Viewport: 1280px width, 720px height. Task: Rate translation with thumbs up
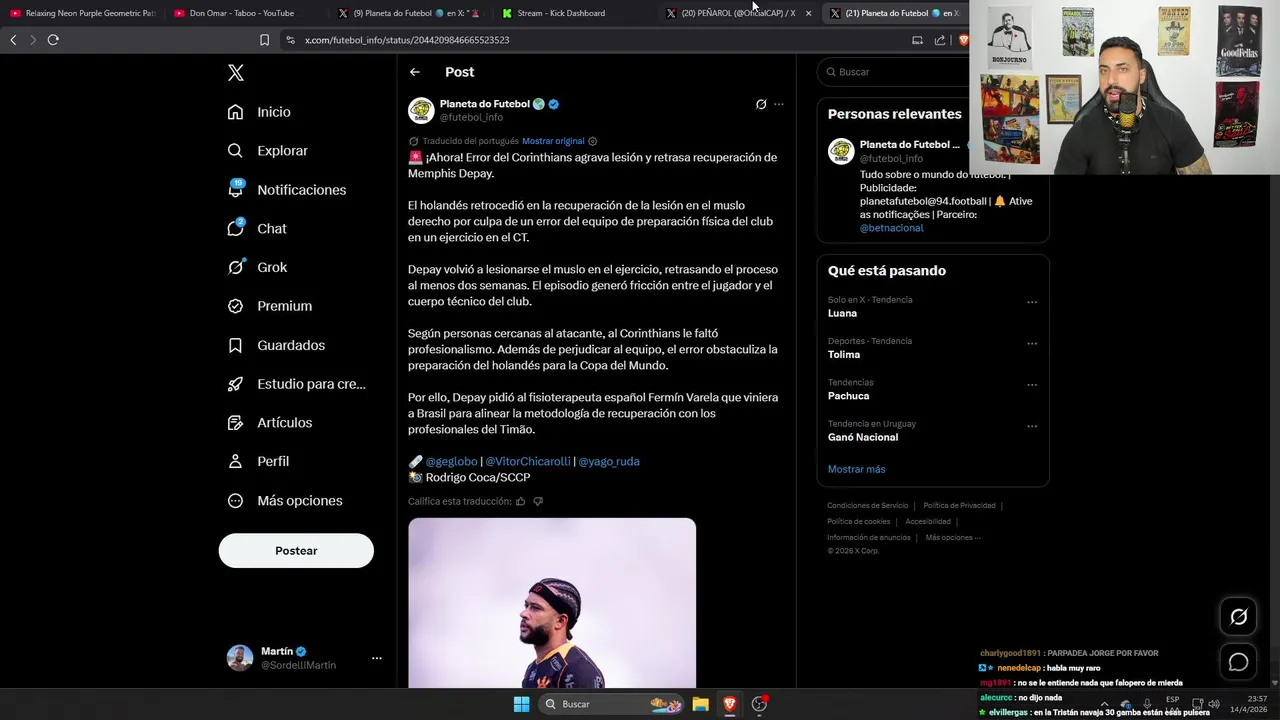click(x=521, y=501)
